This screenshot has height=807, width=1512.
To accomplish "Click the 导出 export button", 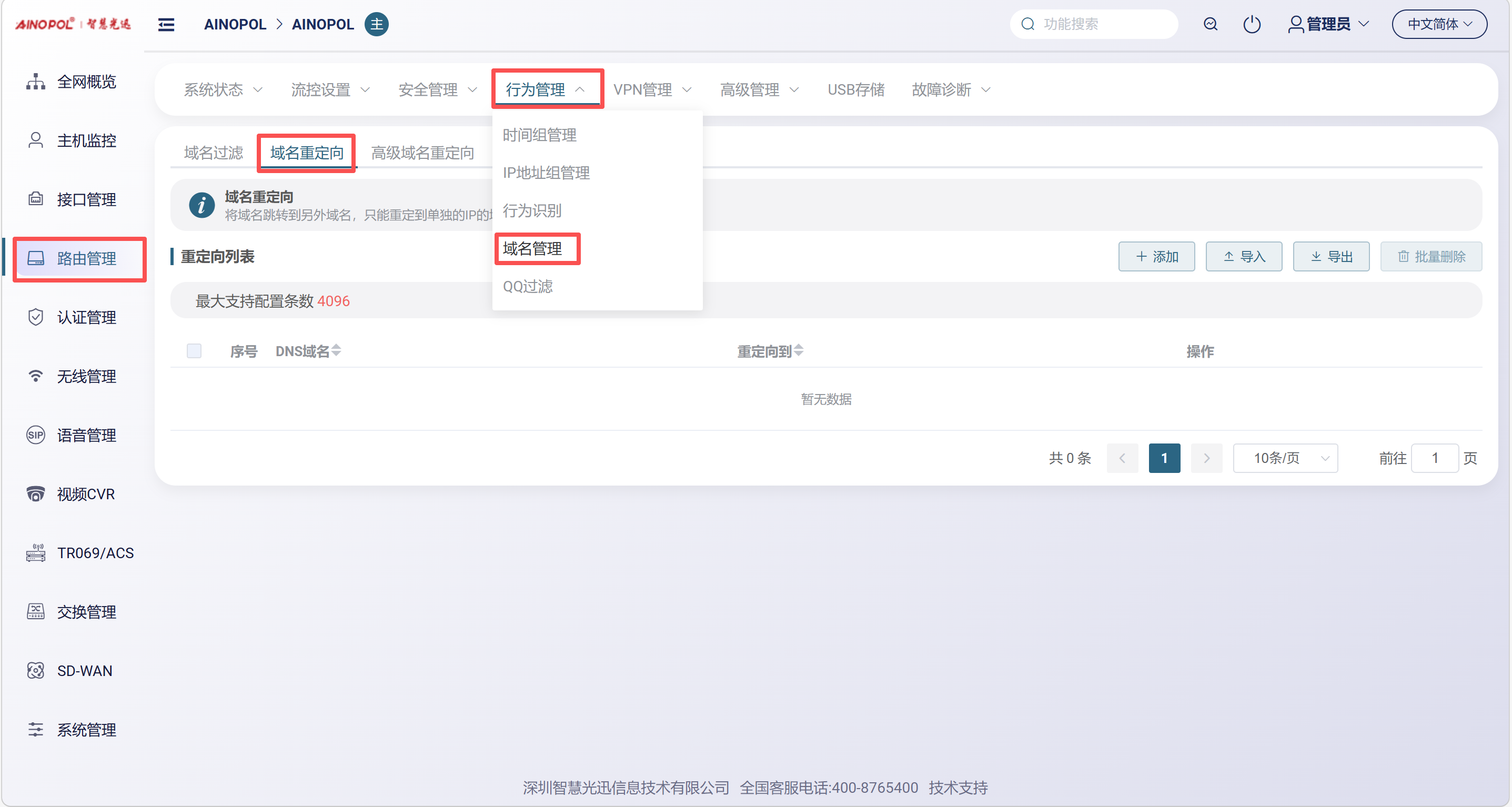I will point(1330,257).
